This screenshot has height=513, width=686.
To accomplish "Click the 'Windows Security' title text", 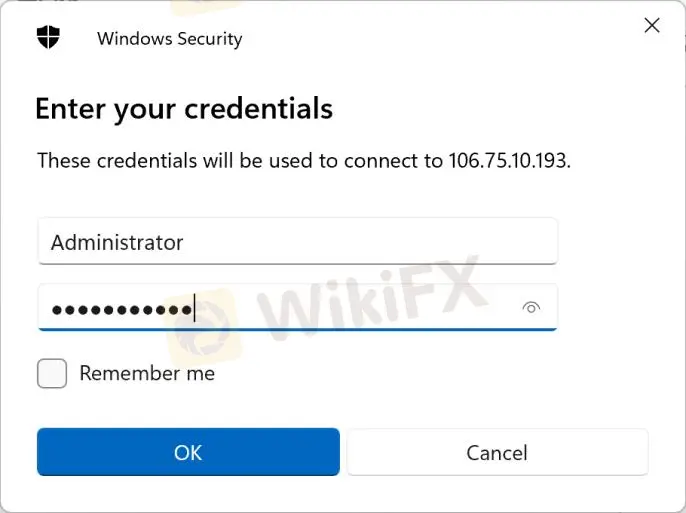I will [x=169, y=38].
